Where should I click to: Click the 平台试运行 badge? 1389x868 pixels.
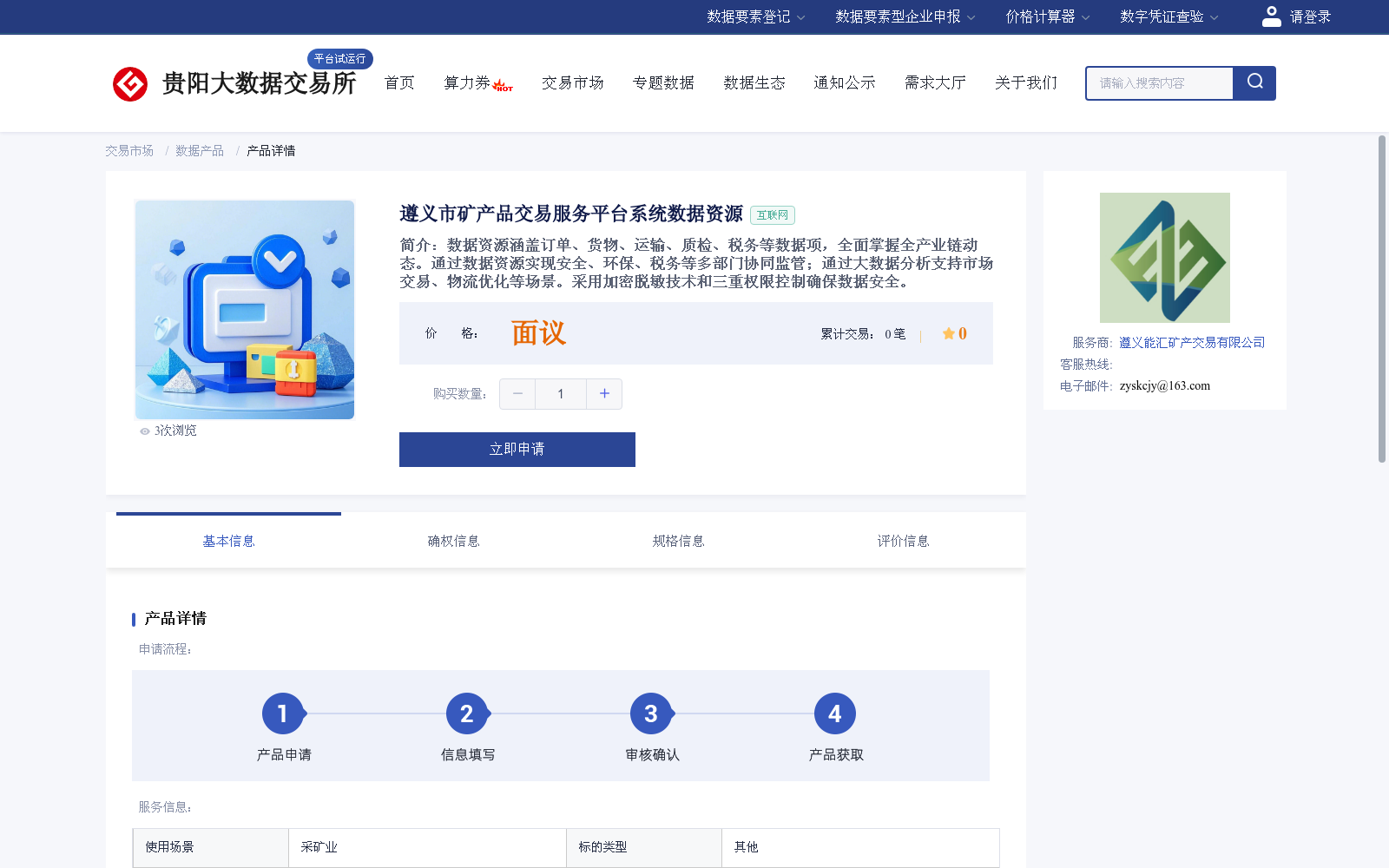pyautogui.click(x=340, y=59)
